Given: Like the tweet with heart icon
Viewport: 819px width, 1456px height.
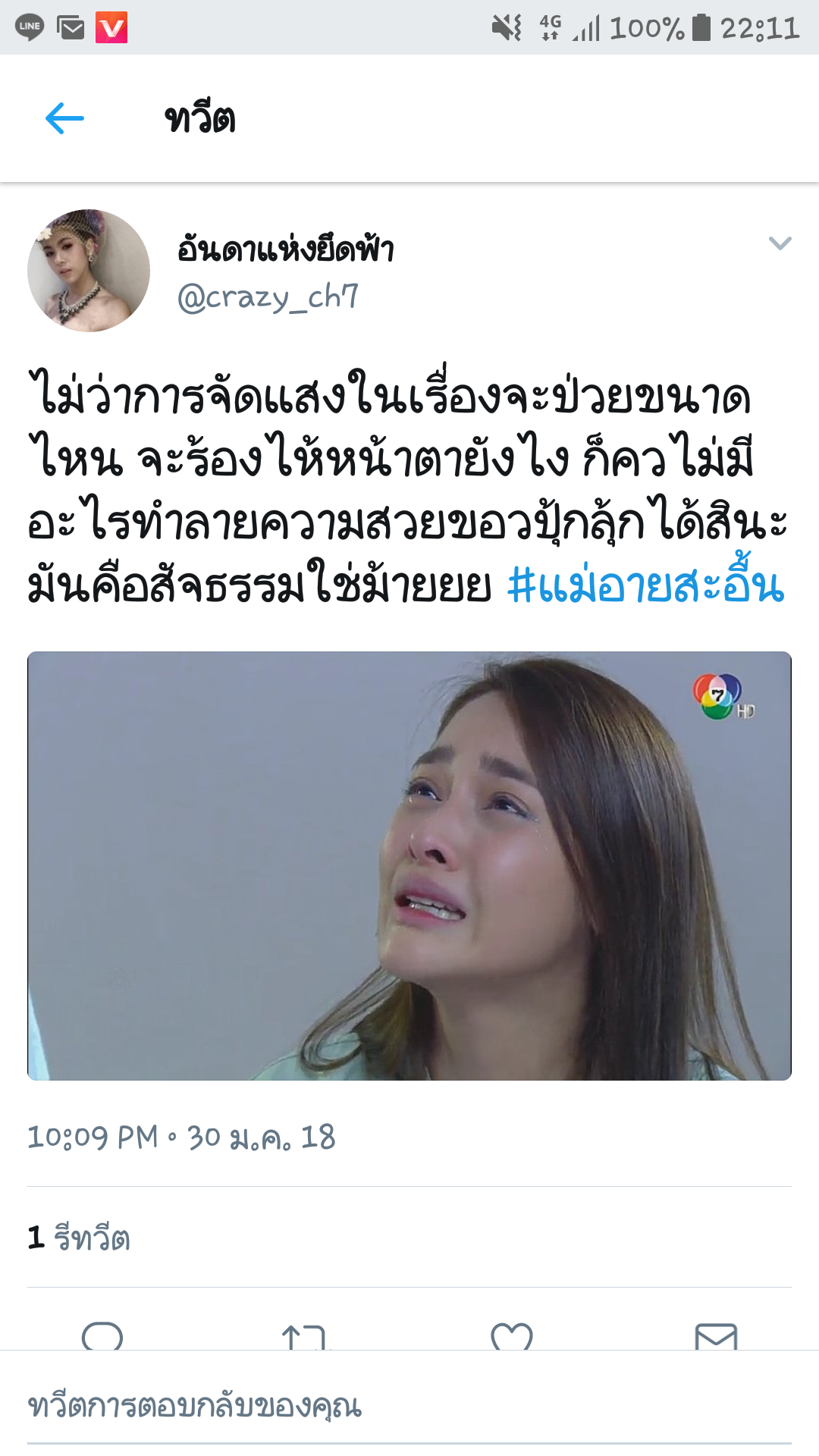Looking at the screenshot, I should pos(512,1336).
